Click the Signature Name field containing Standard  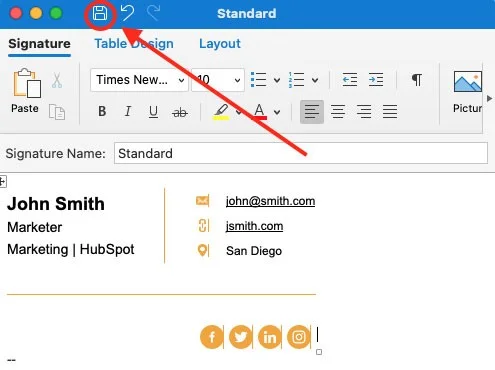(x=301, y=153)
